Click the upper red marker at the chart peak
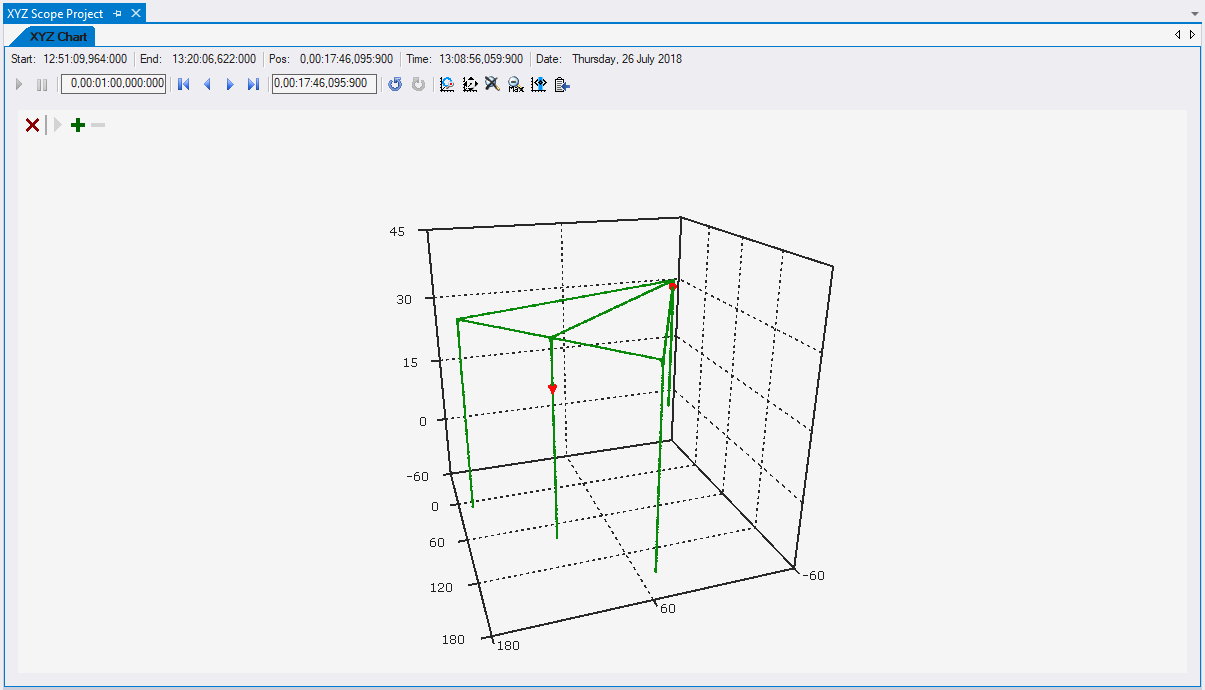1205x690 pixels. pyautogui.click(x=673, y=287)
